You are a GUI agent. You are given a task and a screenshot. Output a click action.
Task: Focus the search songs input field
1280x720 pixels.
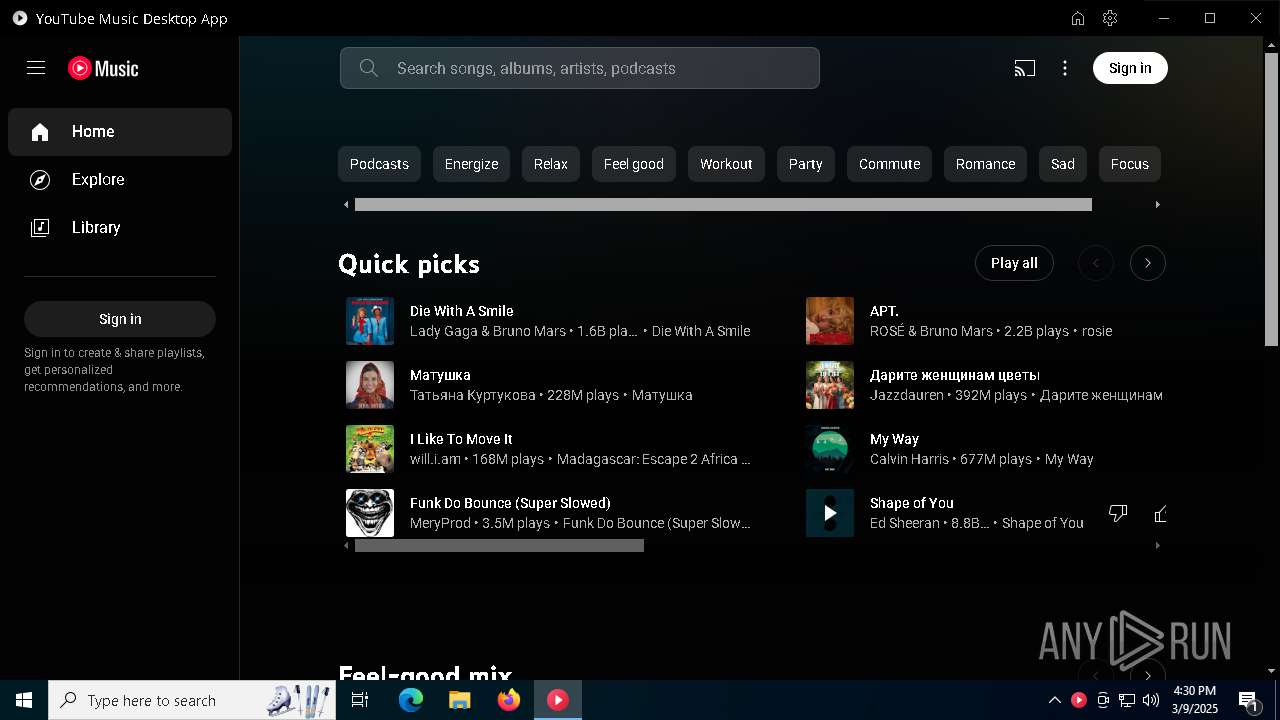click(580, 68)
